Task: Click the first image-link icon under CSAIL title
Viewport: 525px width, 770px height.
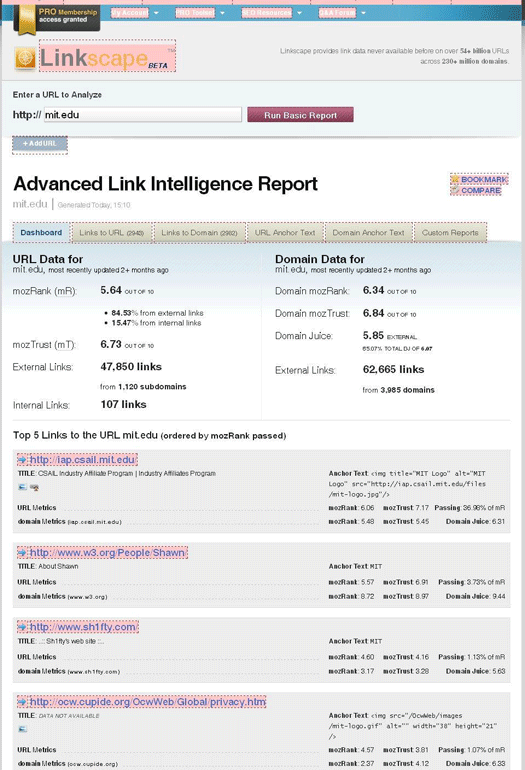Action: click(x=22, y=487)
